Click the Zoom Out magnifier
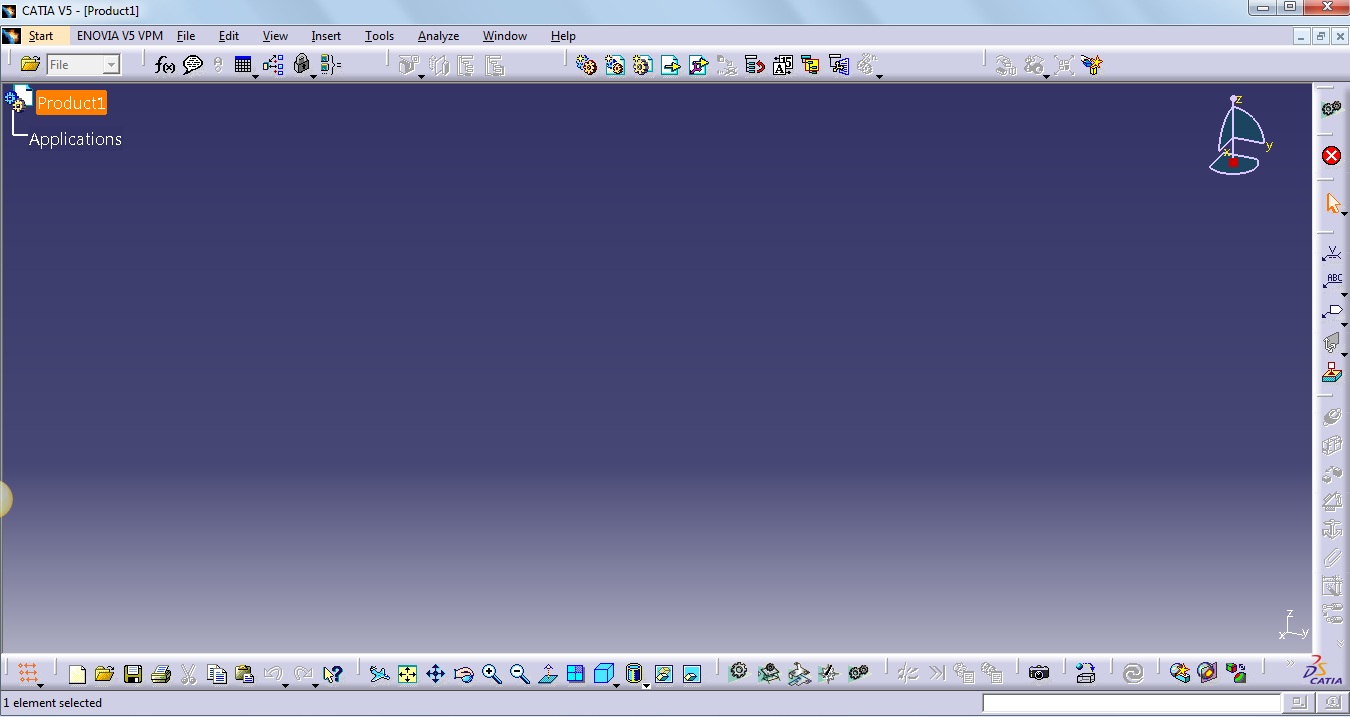The image size is (1350, 717). point(519,674)
